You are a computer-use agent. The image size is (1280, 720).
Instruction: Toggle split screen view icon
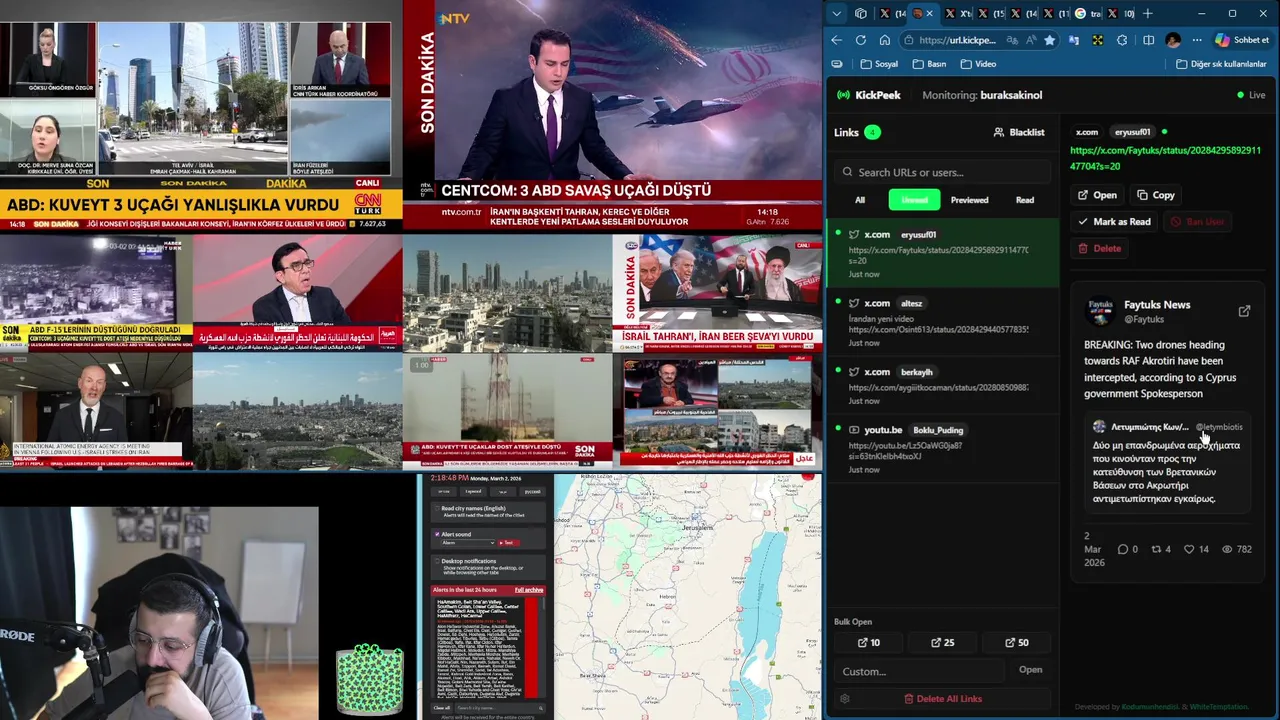click(1148, 40)
